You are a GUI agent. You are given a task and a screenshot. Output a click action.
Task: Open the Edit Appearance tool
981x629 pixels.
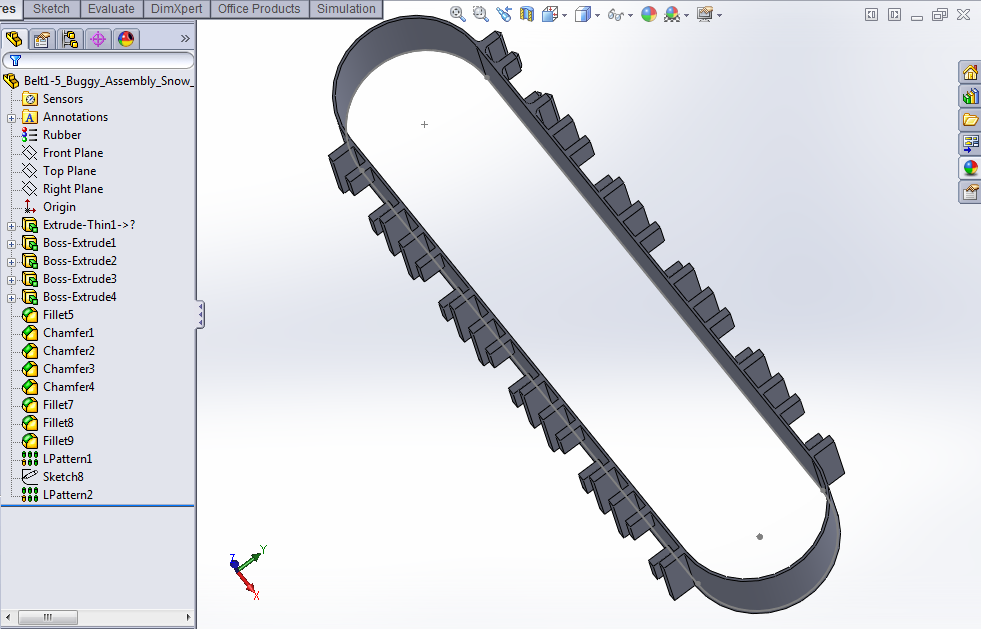(649, 15)
